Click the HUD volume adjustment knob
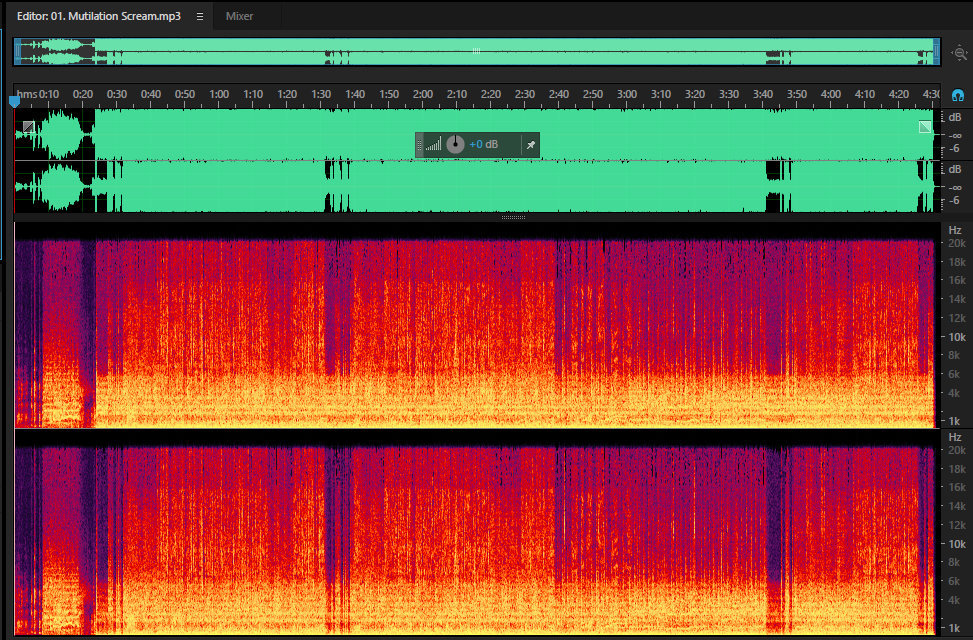 click(x=455, y=144)
